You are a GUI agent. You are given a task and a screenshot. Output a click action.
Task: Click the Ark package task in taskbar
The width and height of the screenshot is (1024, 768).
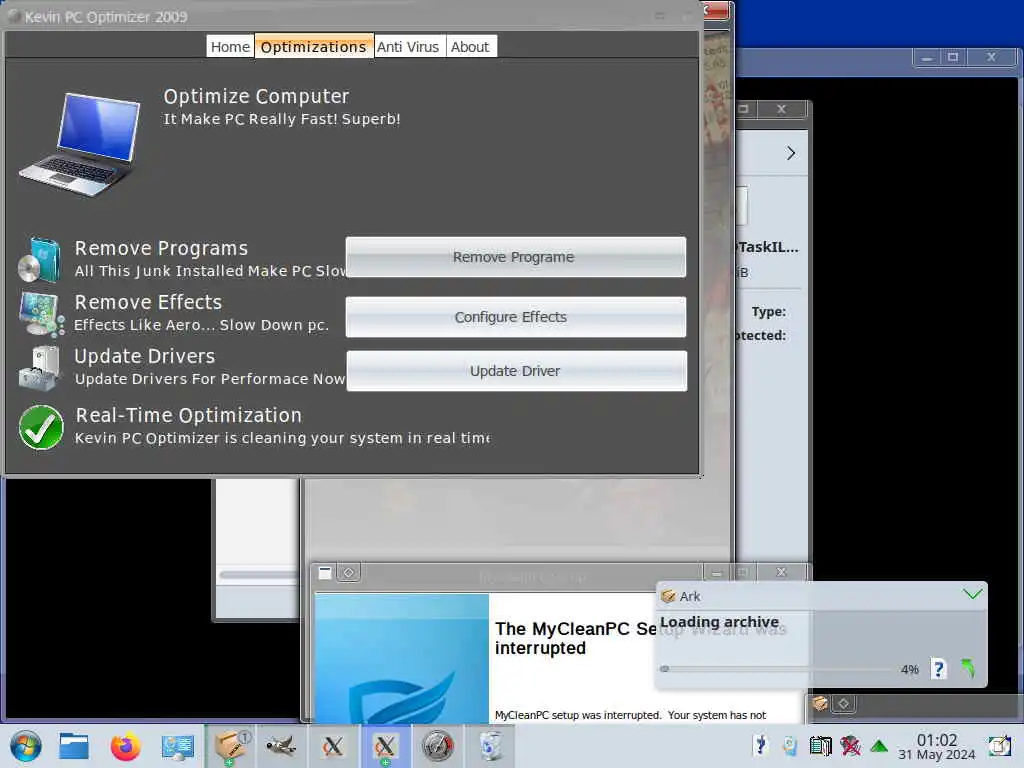230,746
